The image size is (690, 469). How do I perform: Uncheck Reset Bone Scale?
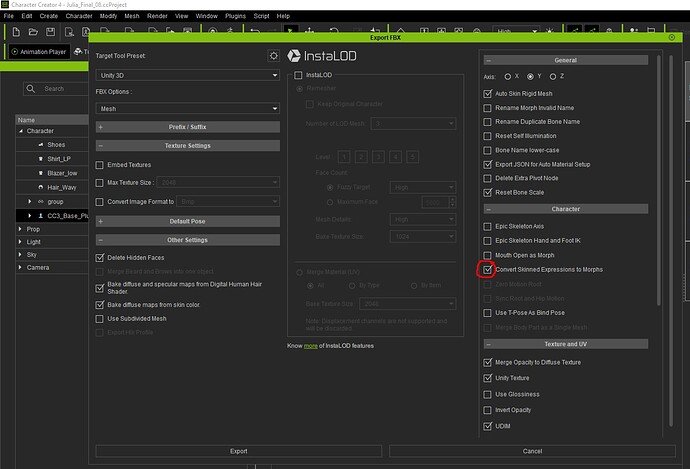click(487, 193)
